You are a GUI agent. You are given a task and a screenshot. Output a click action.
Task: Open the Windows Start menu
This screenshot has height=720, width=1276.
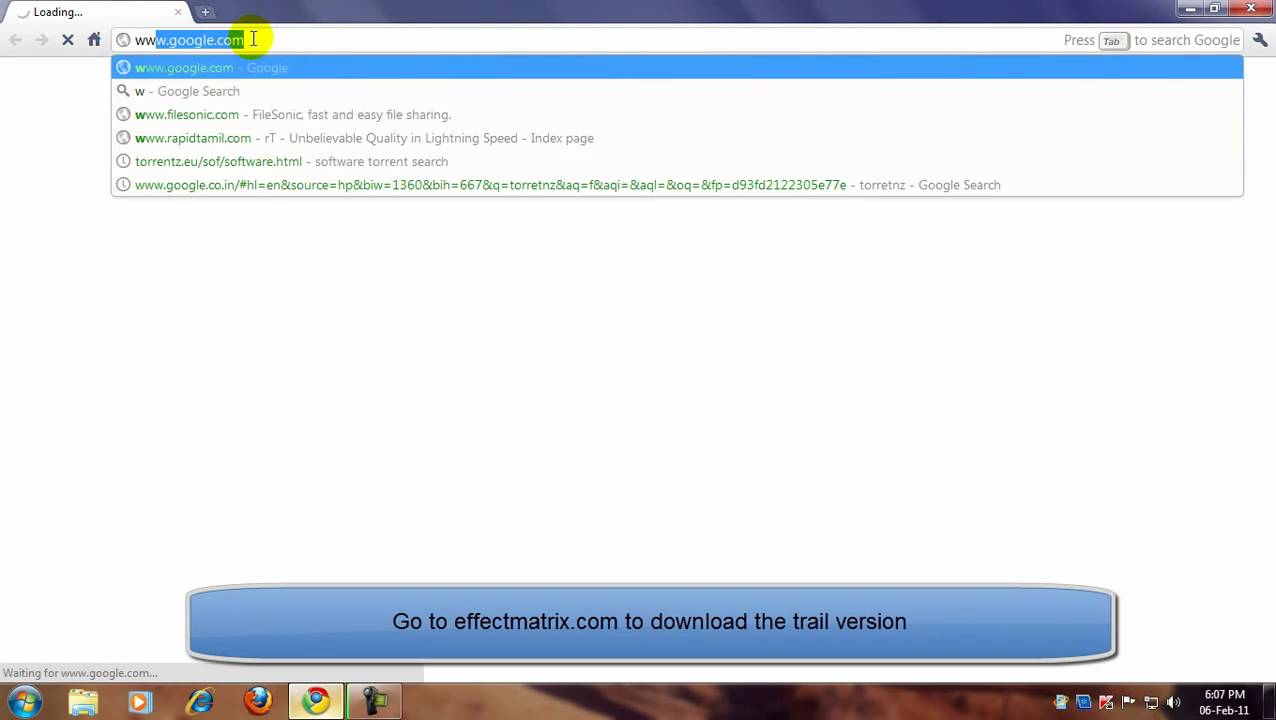24,702
